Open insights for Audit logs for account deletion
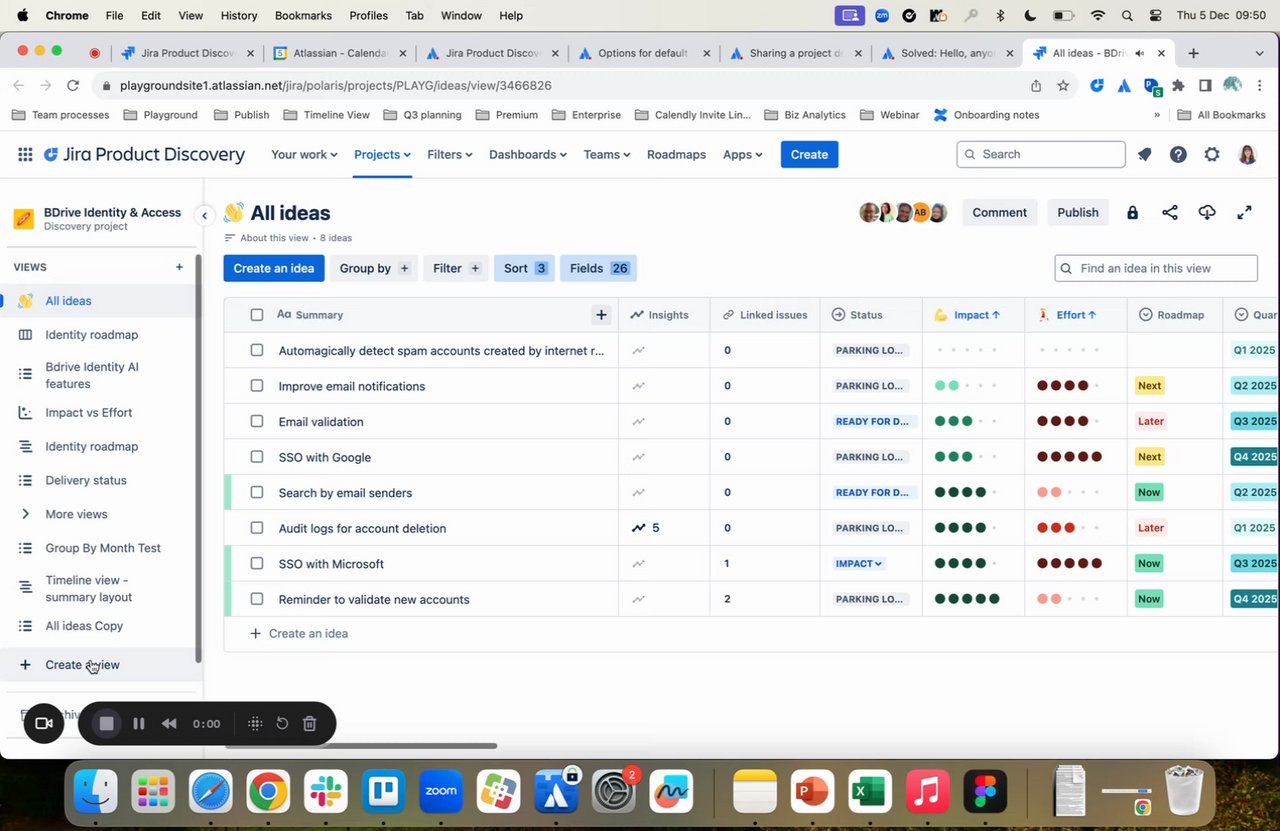This screenshot has width=1280, height=831. (x=645, y=528)
